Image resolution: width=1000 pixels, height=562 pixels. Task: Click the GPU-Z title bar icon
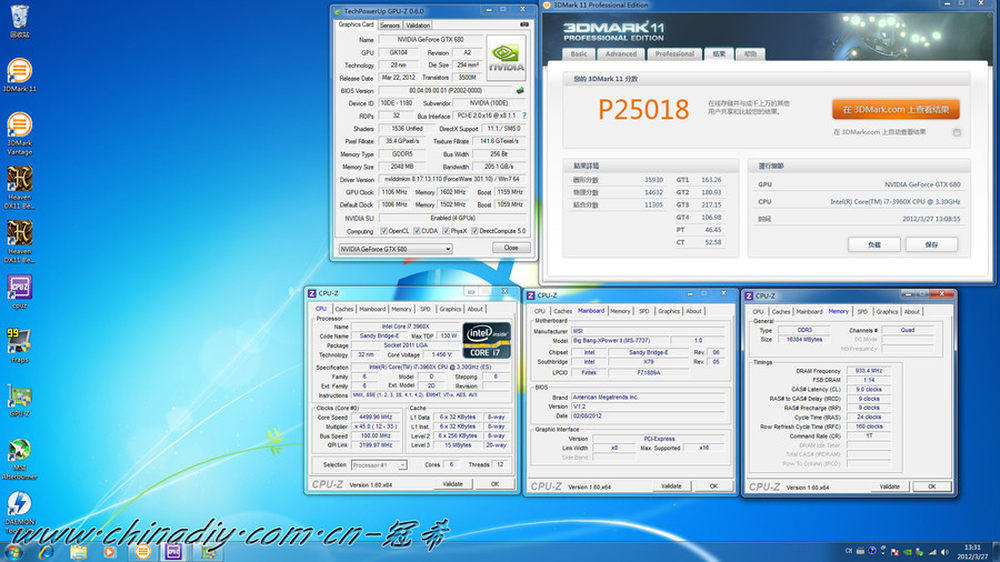click(338, 11)
